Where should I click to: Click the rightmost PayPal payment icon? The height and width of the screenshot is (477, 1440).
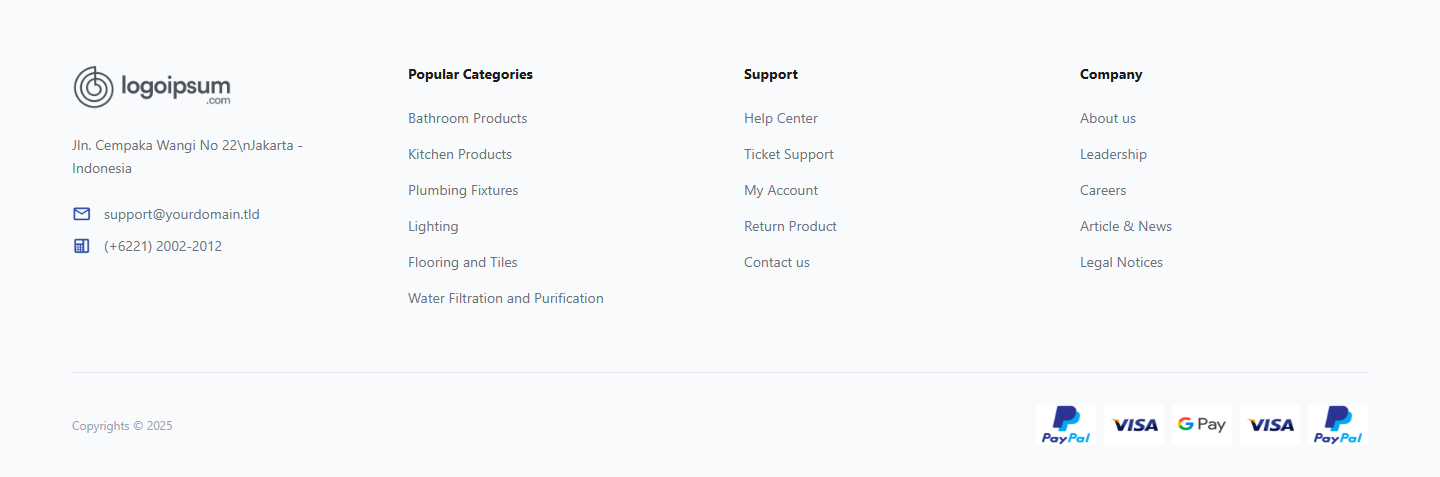click(x=1337, y=425)
